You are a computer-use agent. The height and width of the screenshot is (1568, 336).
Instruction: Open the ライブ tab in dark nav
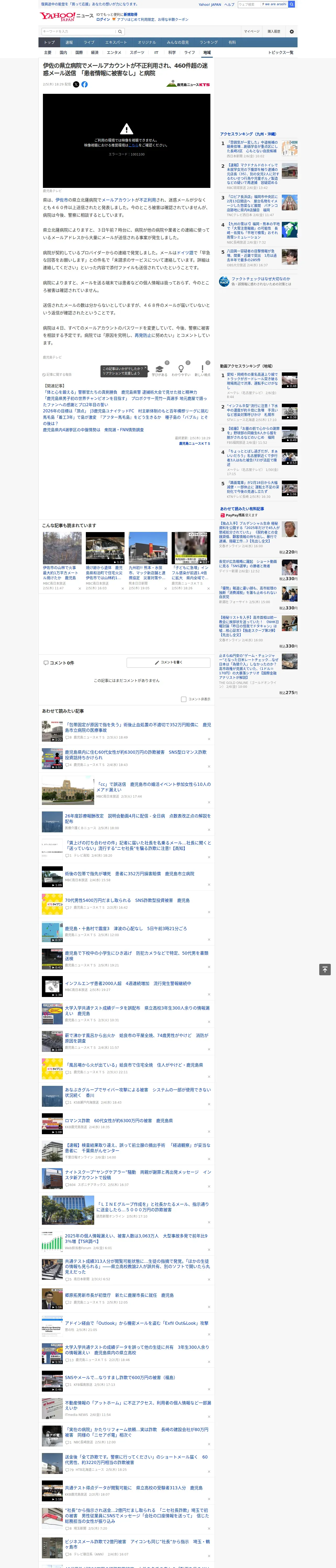tap(89, 43)
